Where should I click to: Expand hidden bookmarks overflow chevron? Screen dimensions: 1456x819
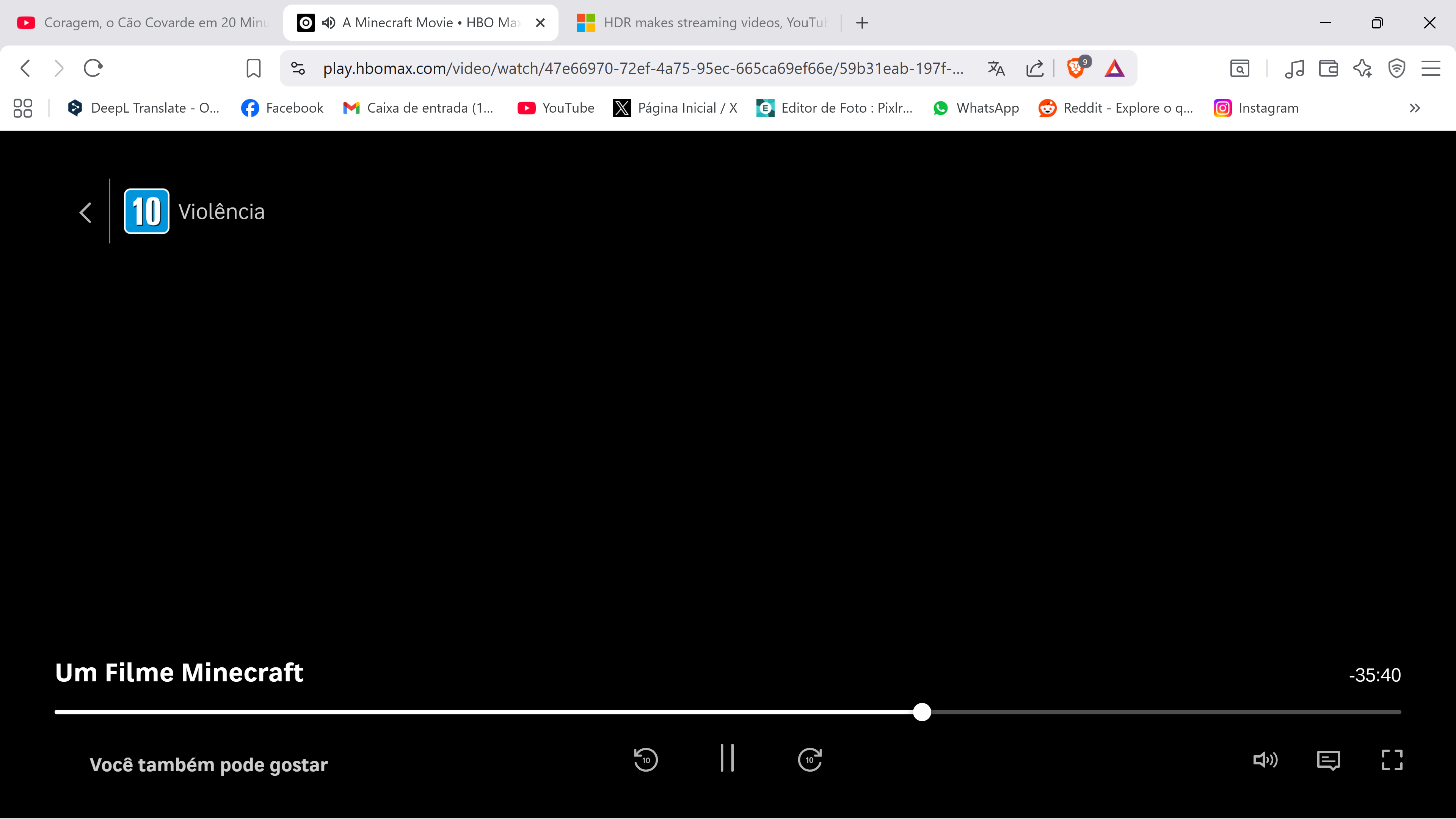[x=1415, y=108]
